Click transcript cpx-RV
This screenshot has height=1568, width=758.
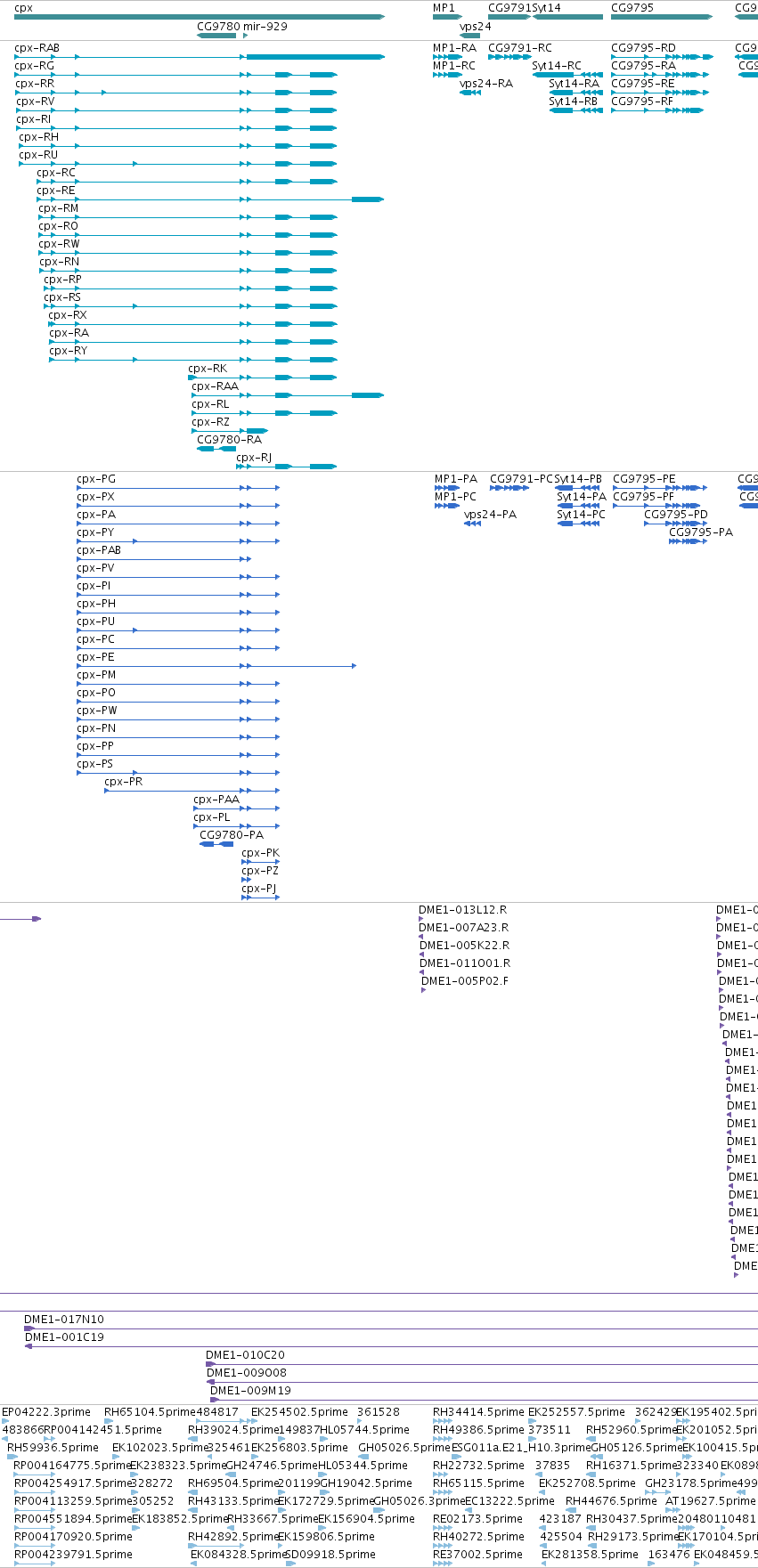tap(36, 102)
